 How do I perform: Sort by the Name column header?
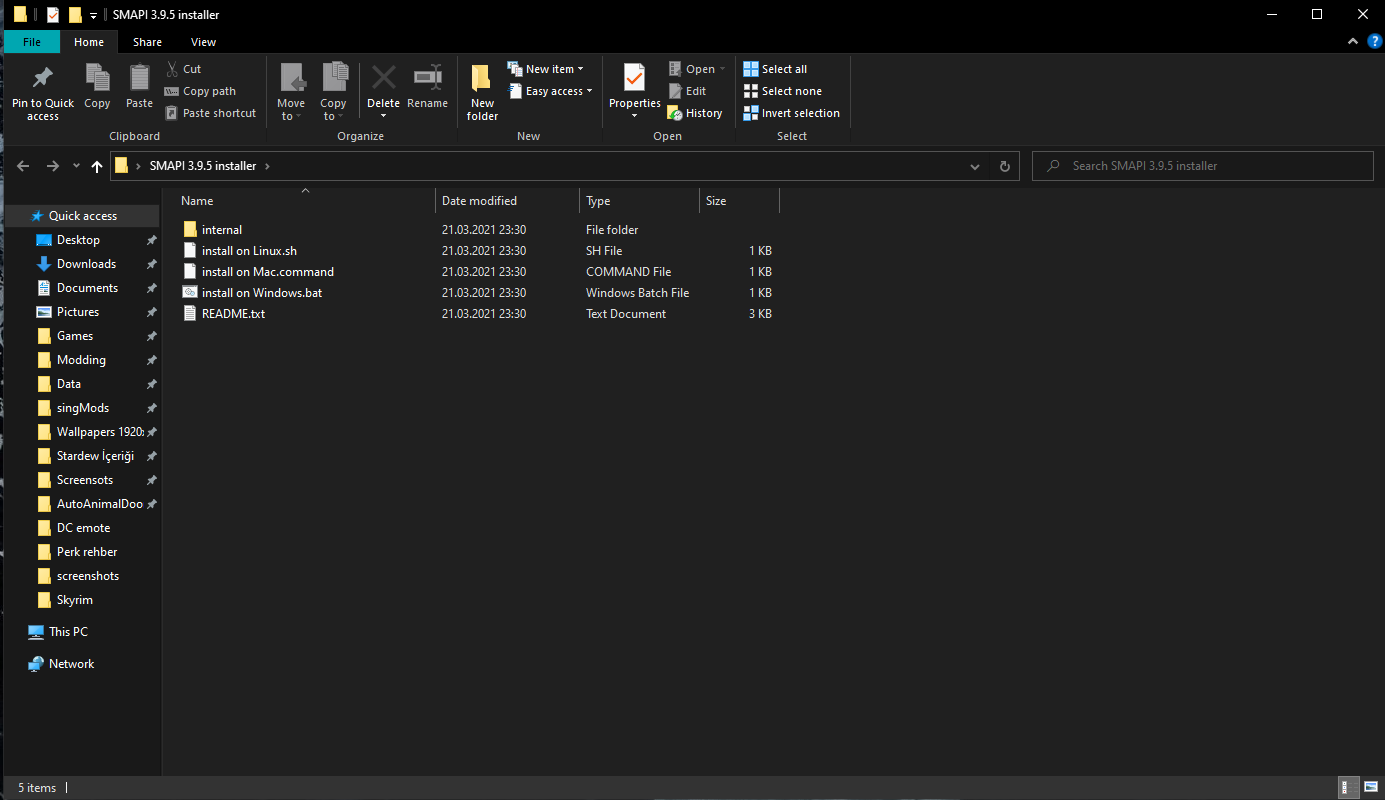305,201
